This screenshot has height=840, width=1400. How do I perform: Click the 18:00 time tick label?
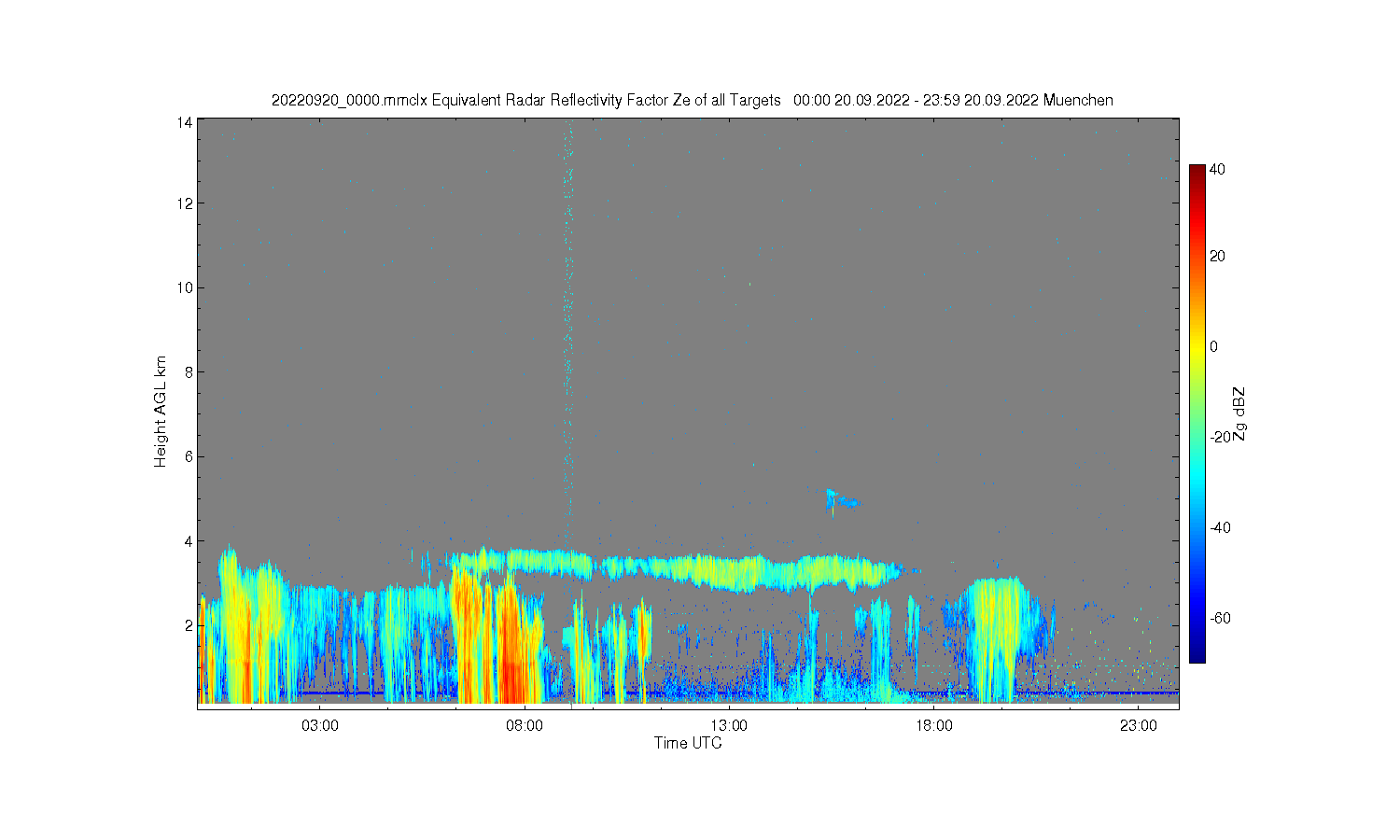933,725
